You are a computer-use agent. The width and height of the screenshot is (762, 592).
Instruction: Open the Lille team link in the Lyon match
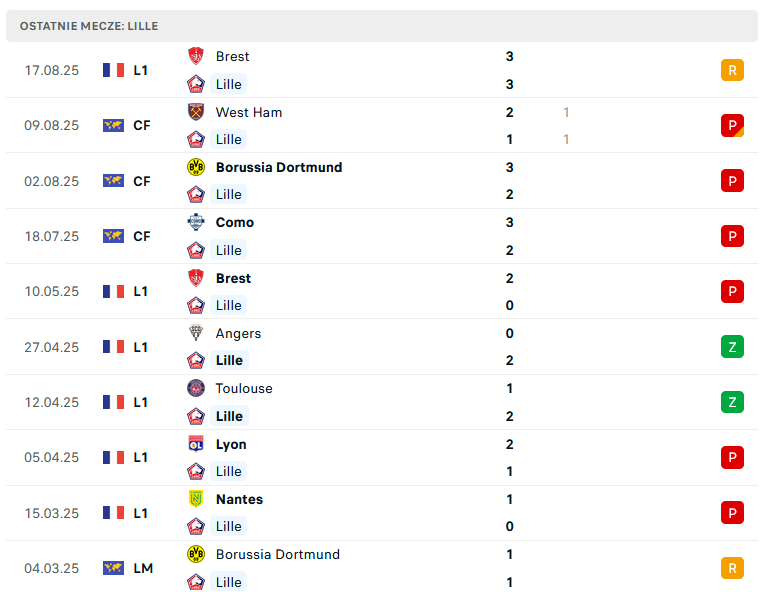228,471
